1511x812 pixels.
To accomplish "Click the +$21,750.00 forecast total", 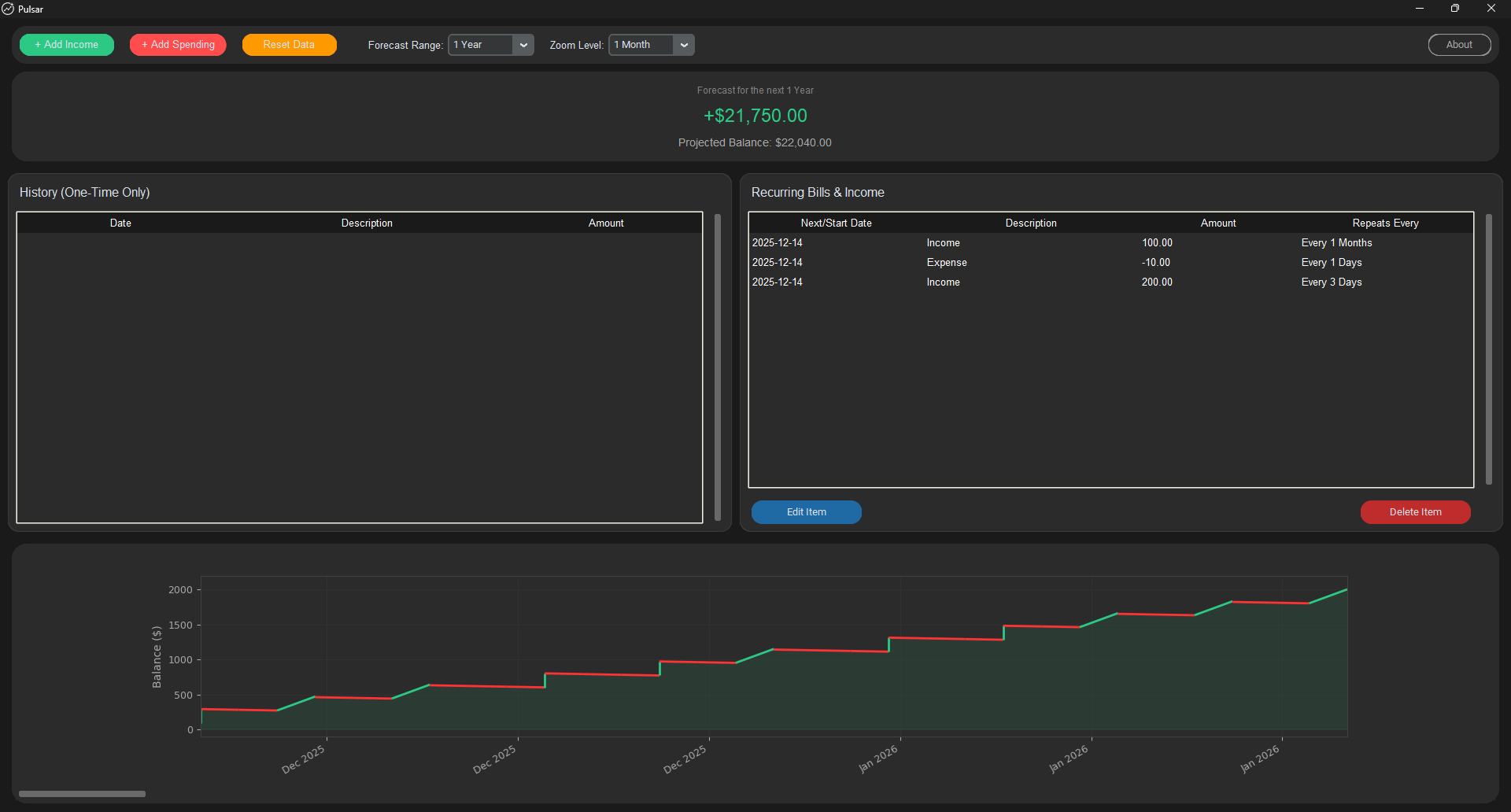I will tap(755, 116).
